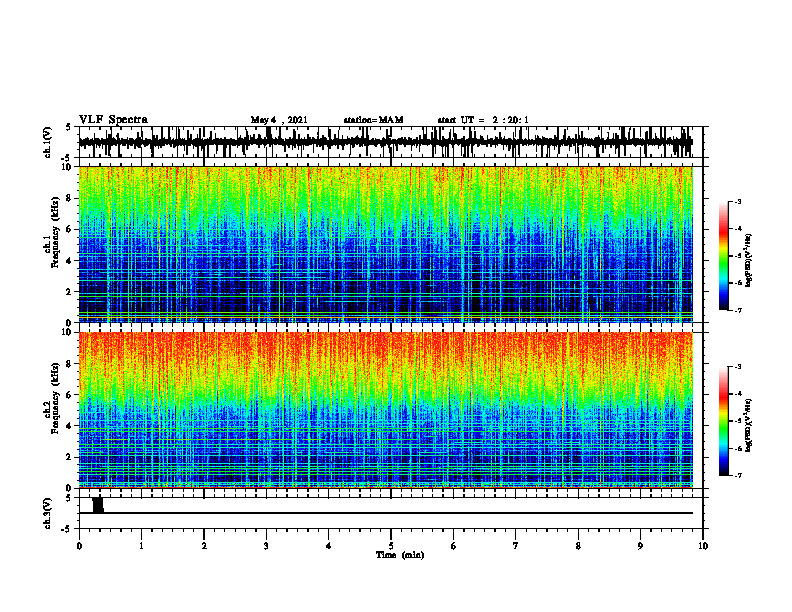
Task: Click inside the ch.2 spectrogram panel
Action: (x=385, y=410)
